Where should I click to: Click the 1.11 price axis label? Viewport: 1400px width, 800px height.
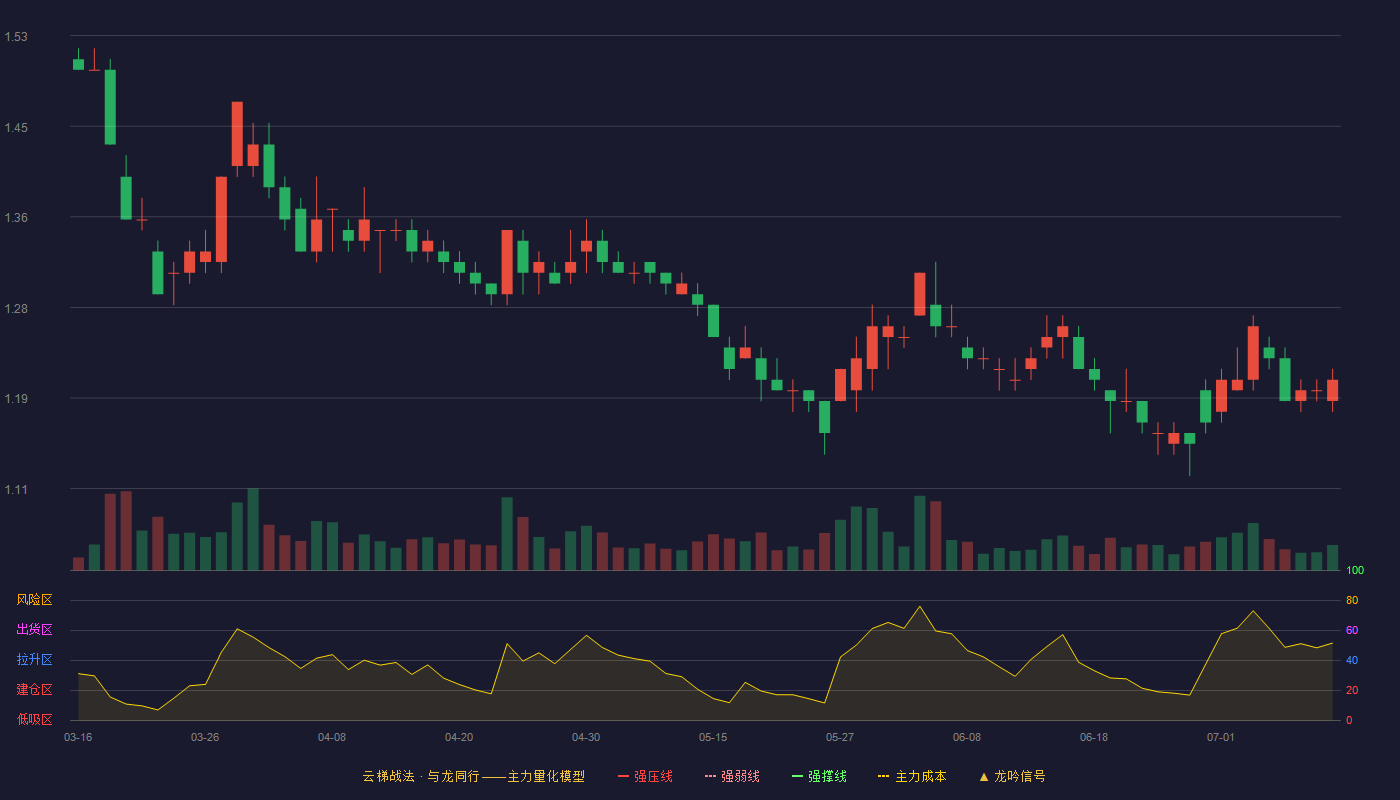tap(16, 490)
